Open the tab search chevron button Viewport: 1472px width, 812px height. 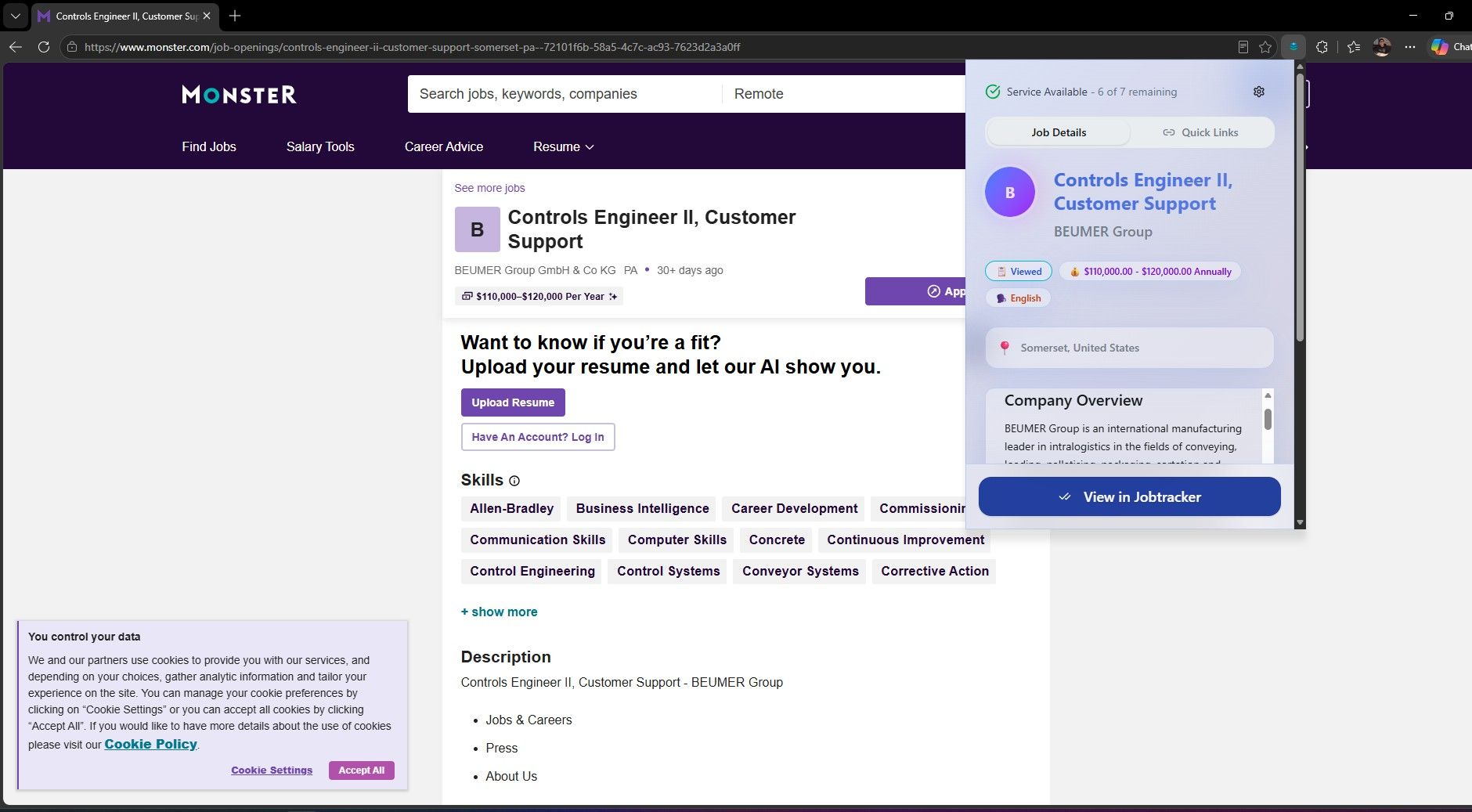tap(15, 16)
